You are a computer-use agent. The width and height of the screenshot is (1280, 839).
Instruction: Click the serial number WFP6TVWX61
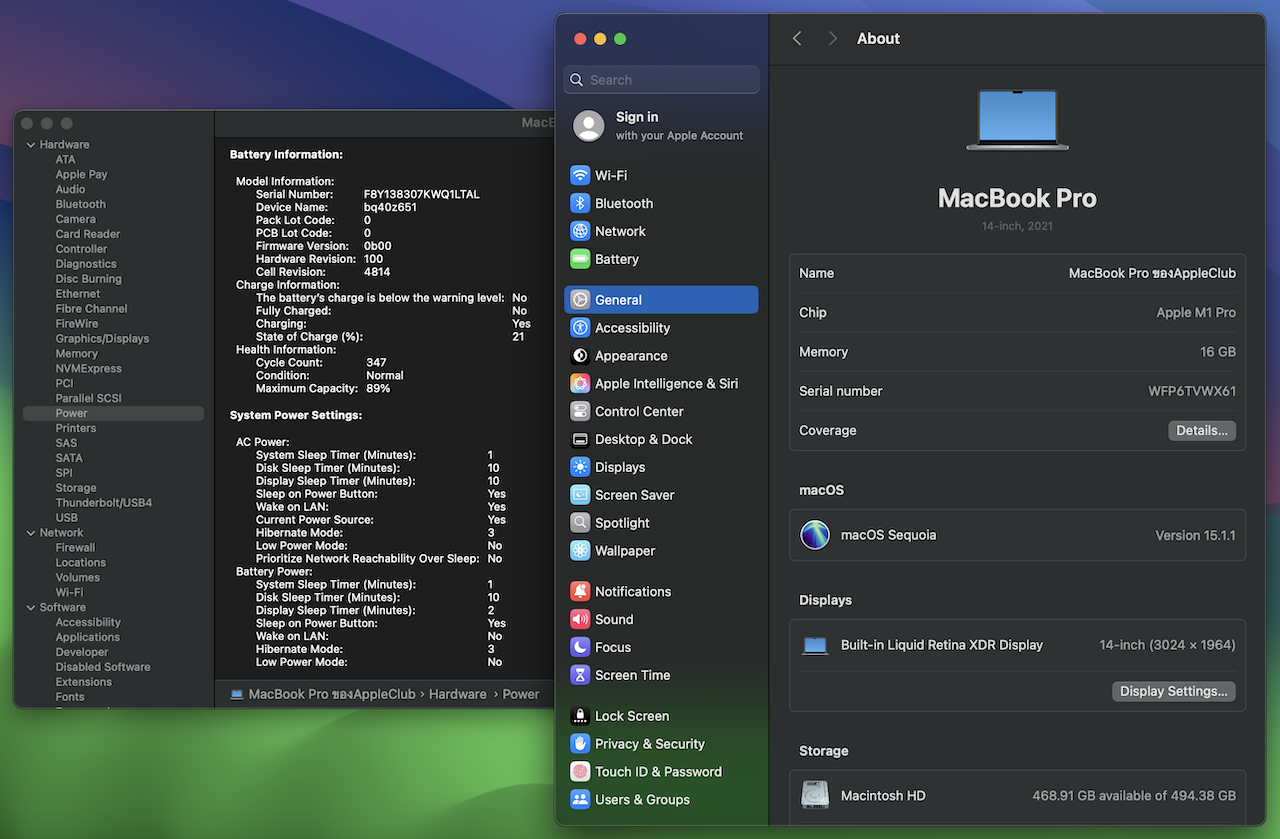(1192, 392)
